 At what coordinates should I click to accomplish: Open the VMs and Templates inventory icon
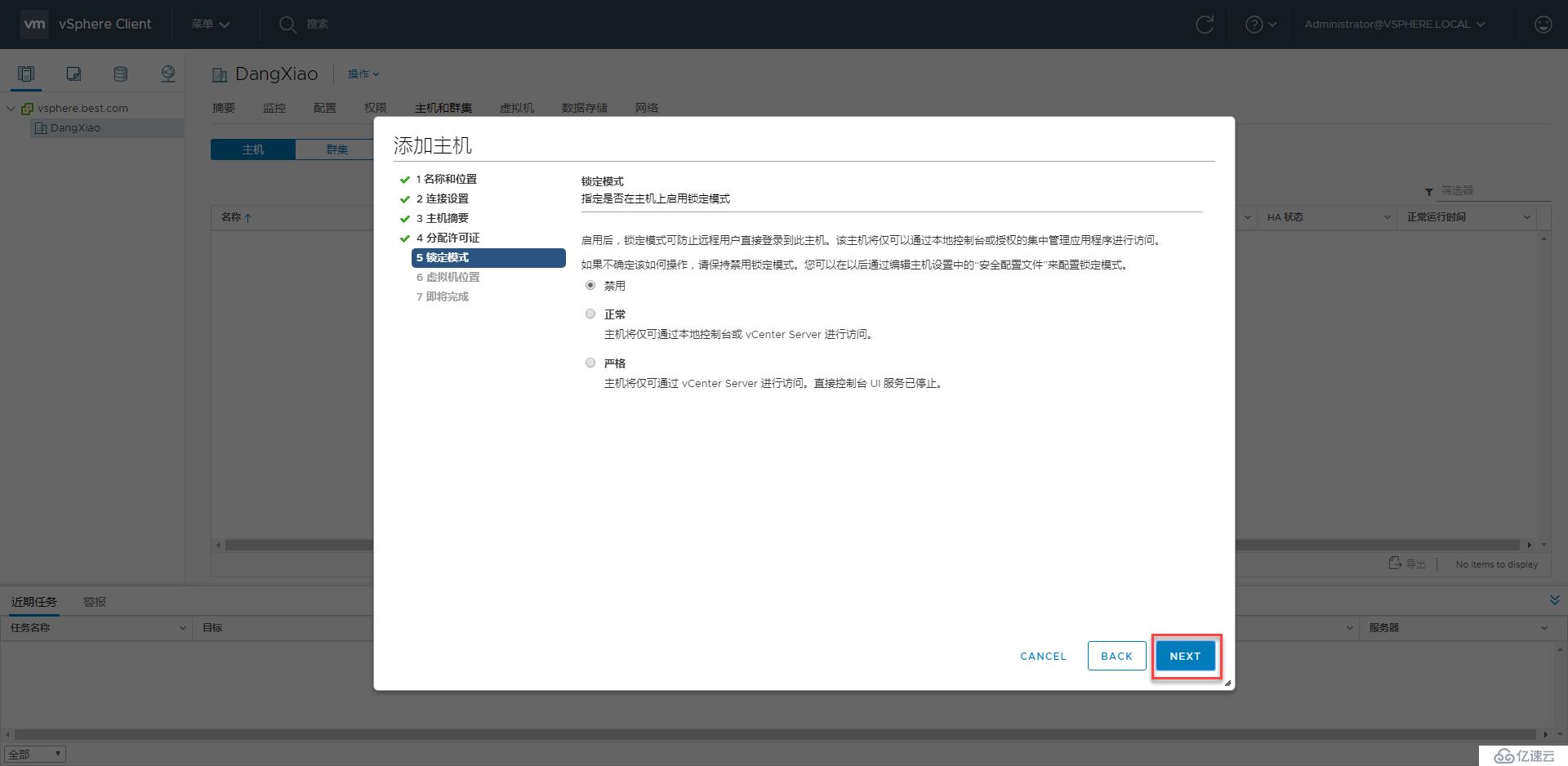[x=73, y=74]
